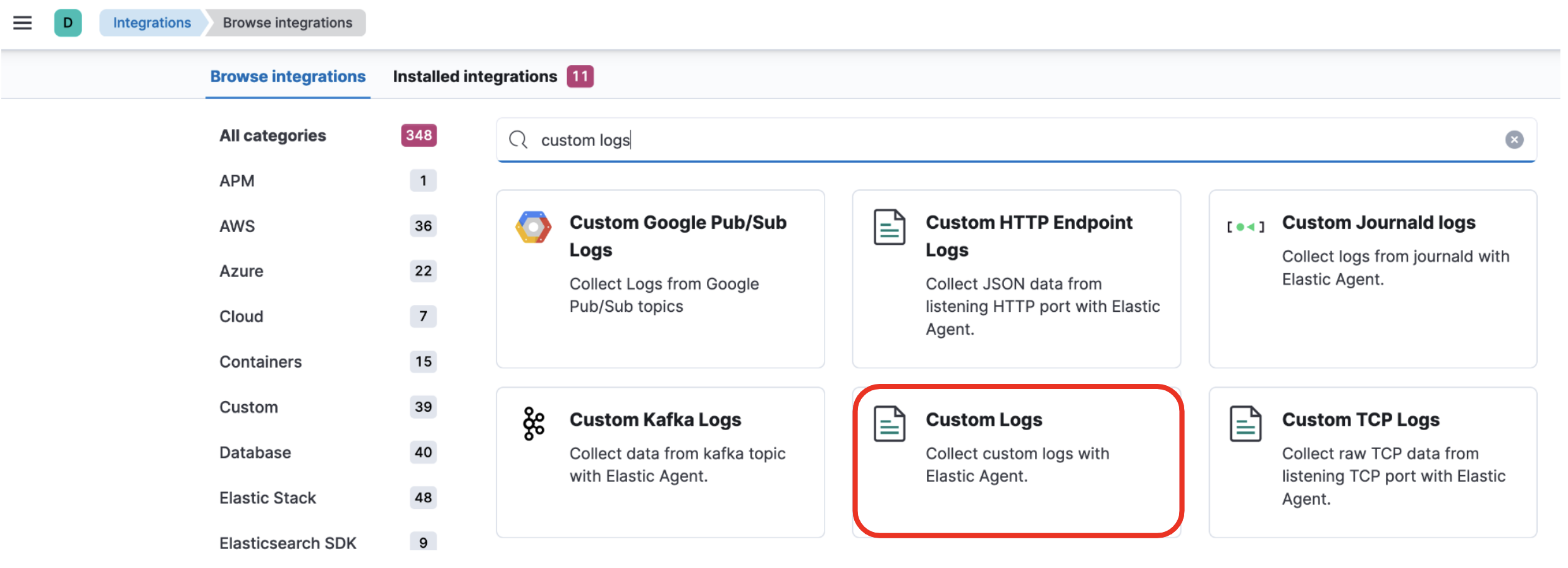Filter by Azure category
1568x568 pixels.
tap(242, 271)
